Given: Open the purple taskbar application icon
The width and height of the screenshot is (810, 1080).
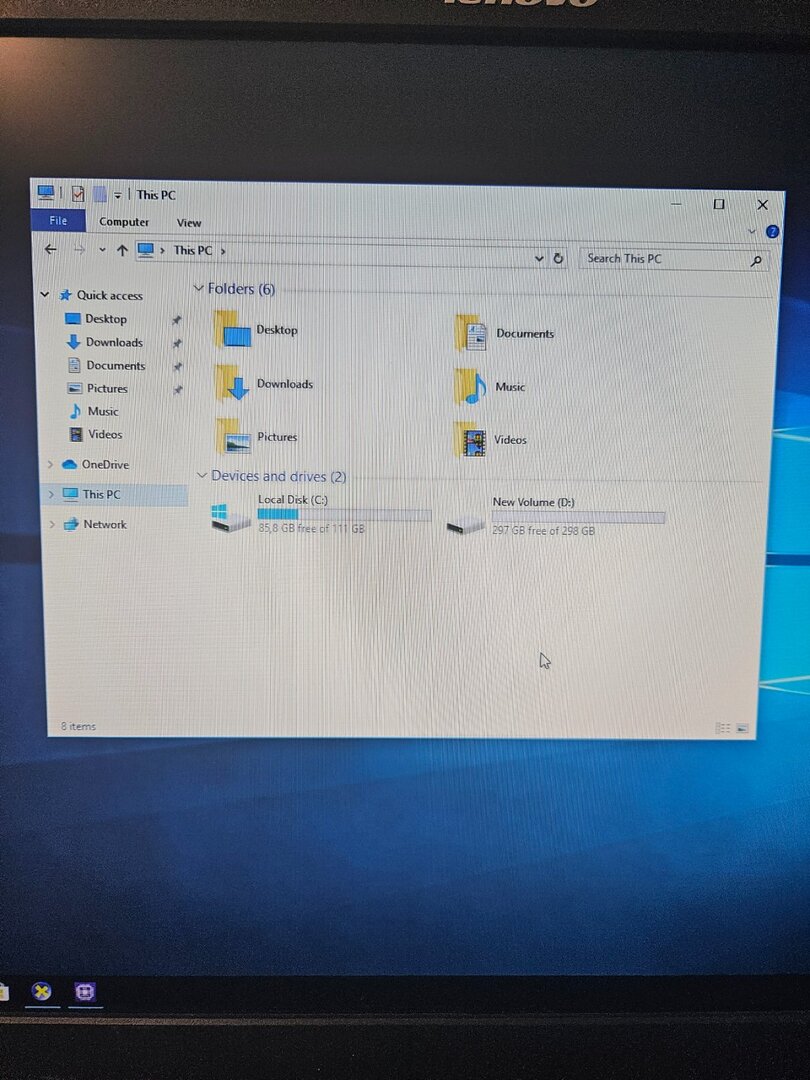Looking at the screenshot, I should [x=85, y=992].
